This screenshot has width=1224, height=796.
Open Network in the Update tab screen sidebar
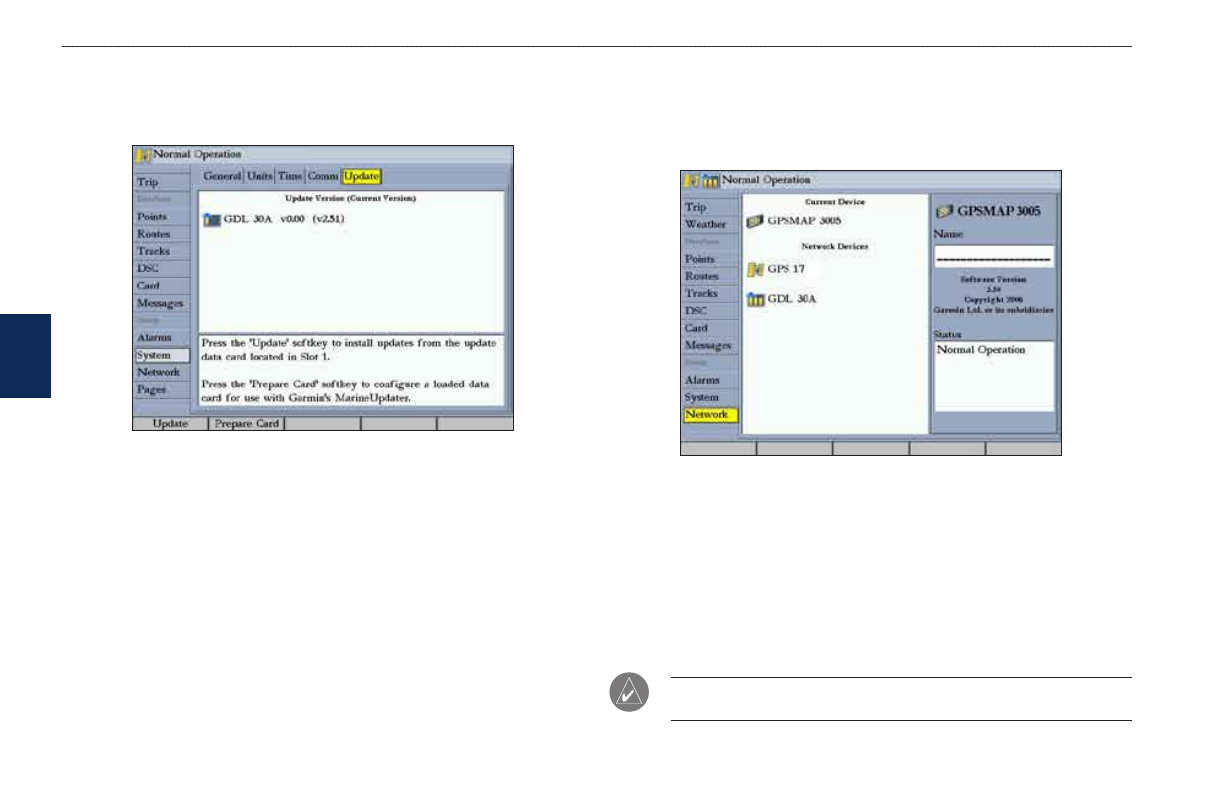tap(162, 372)
